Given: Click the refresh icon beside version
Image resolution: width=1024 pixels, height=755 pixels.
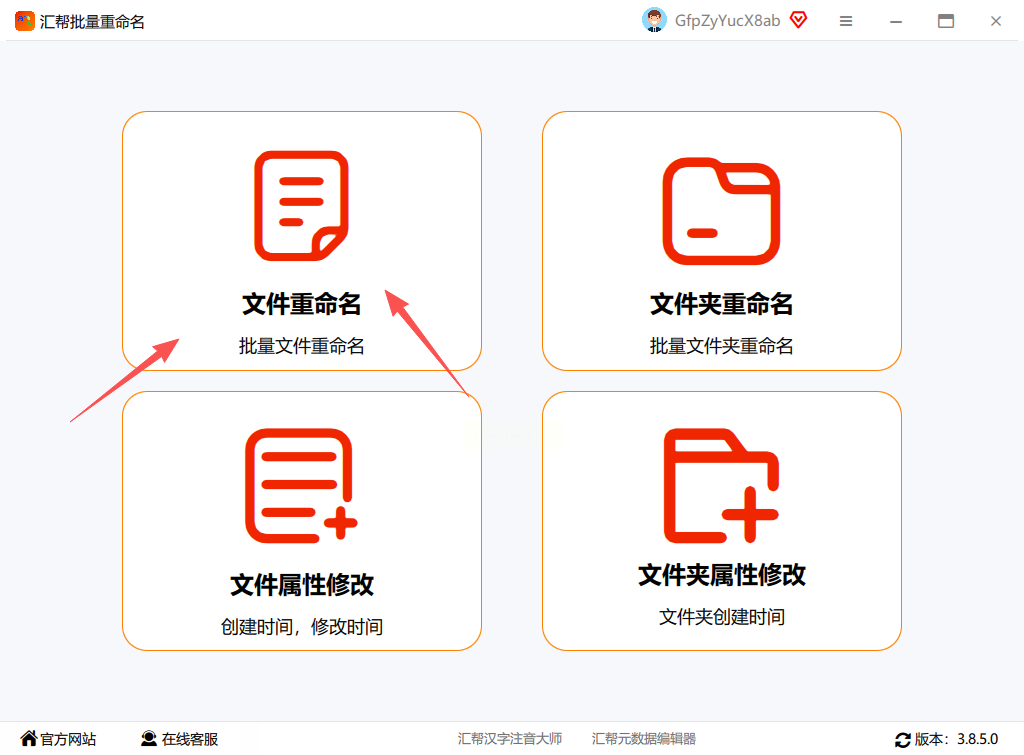Looking at the screenshot, I should 903,739.
